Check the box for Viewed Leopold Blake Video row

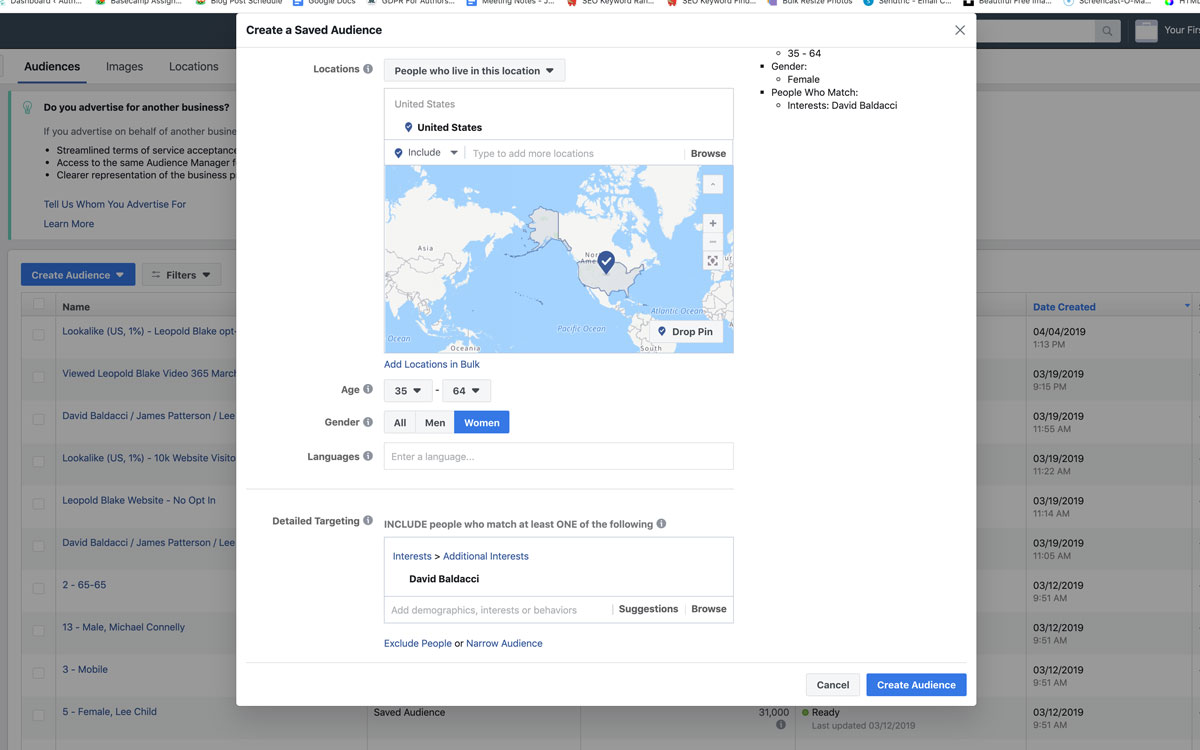click(38, 377)
